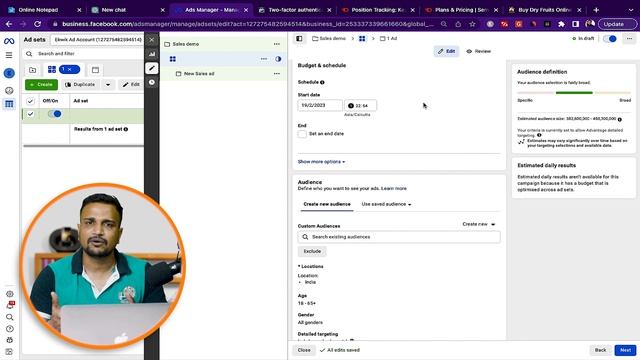Image resolution: width=640 pixels, height=360 pixels.
Task: Open the Create new dropdown for custom audiences
Action: click(x=478, y=224)
